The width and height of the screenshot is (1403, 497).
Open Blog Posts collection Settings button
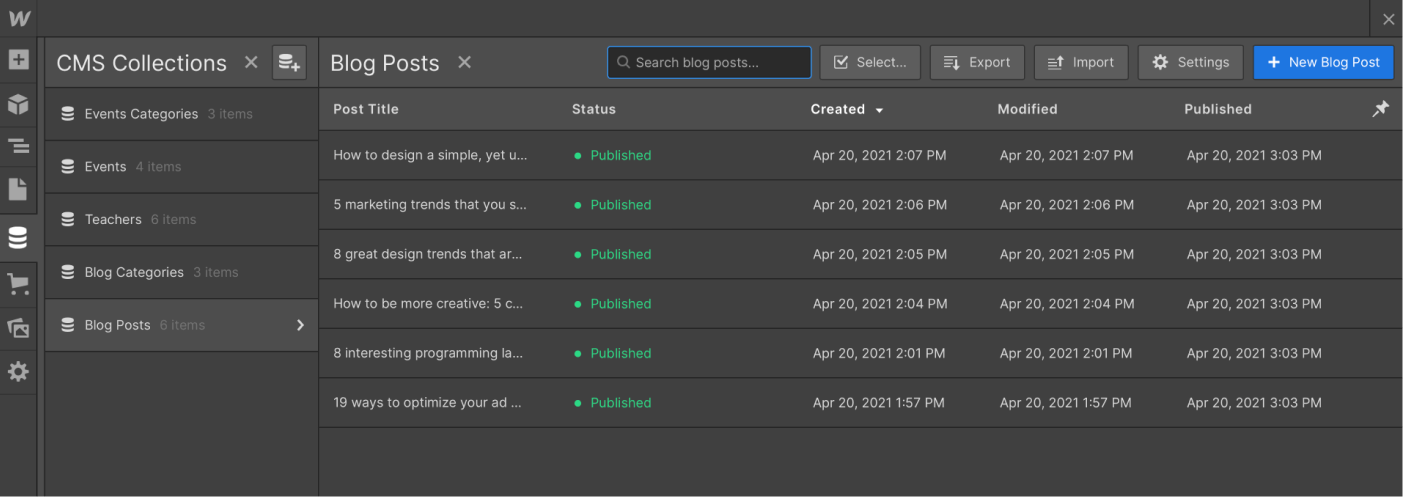[1190, 62]
